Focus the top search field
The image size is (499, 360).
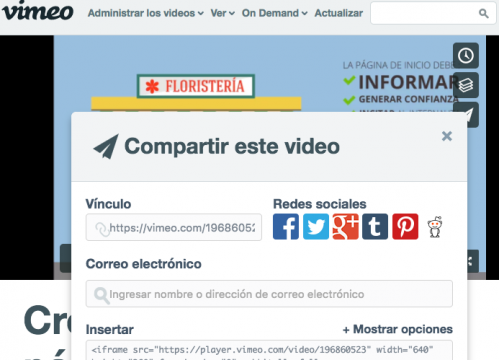point(433,13)
